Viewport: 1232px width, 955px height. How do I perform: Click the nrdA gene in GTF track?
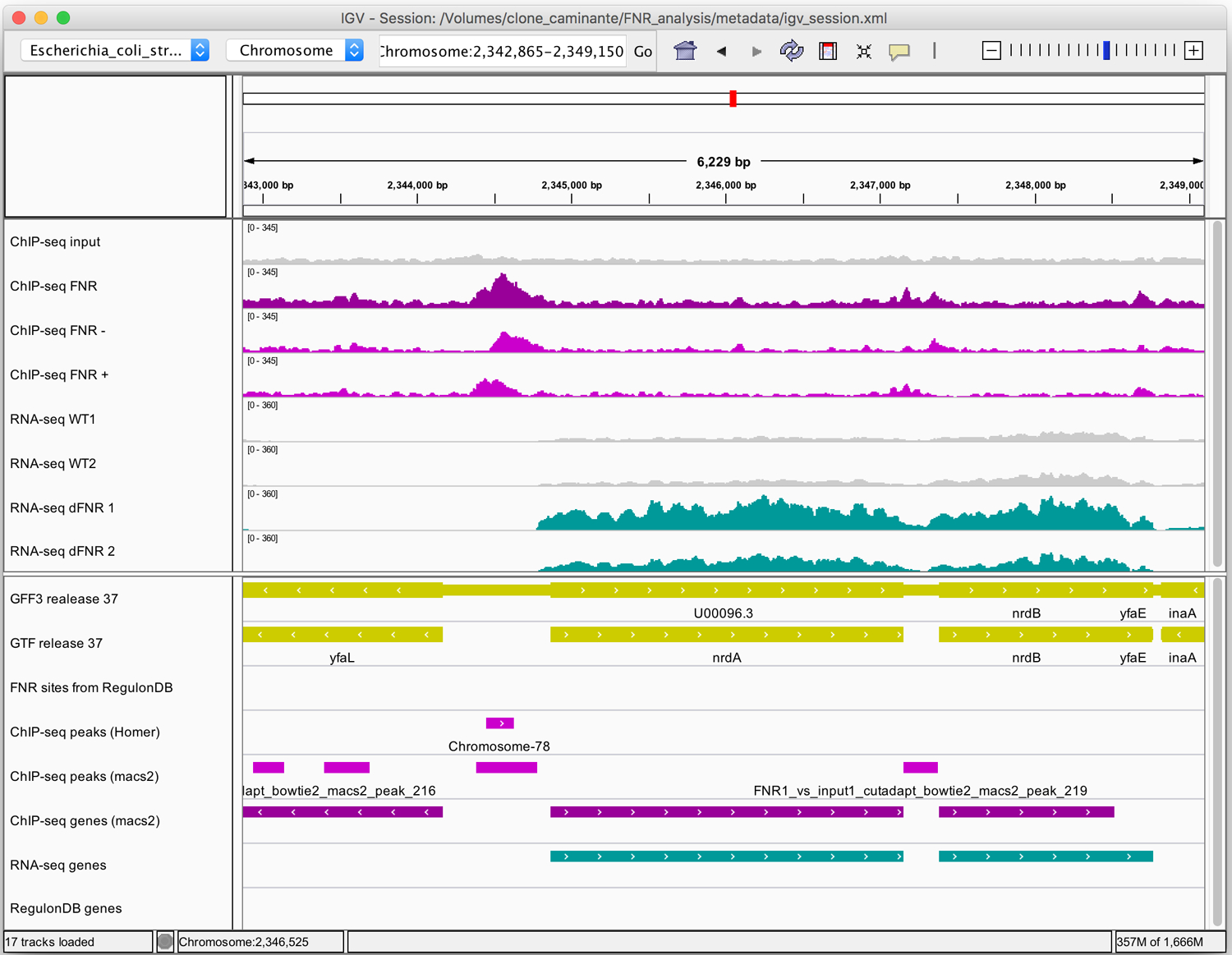click(727, 635)
